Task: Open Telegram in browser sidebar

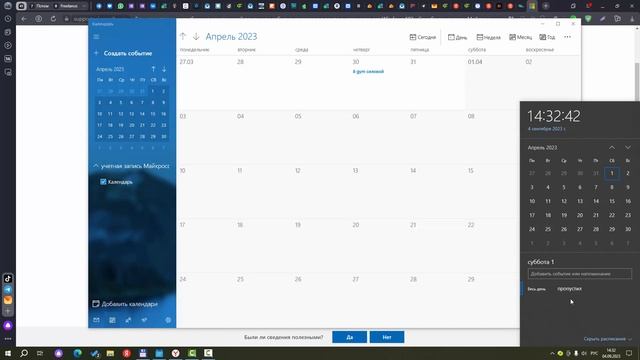Action: 8,289
